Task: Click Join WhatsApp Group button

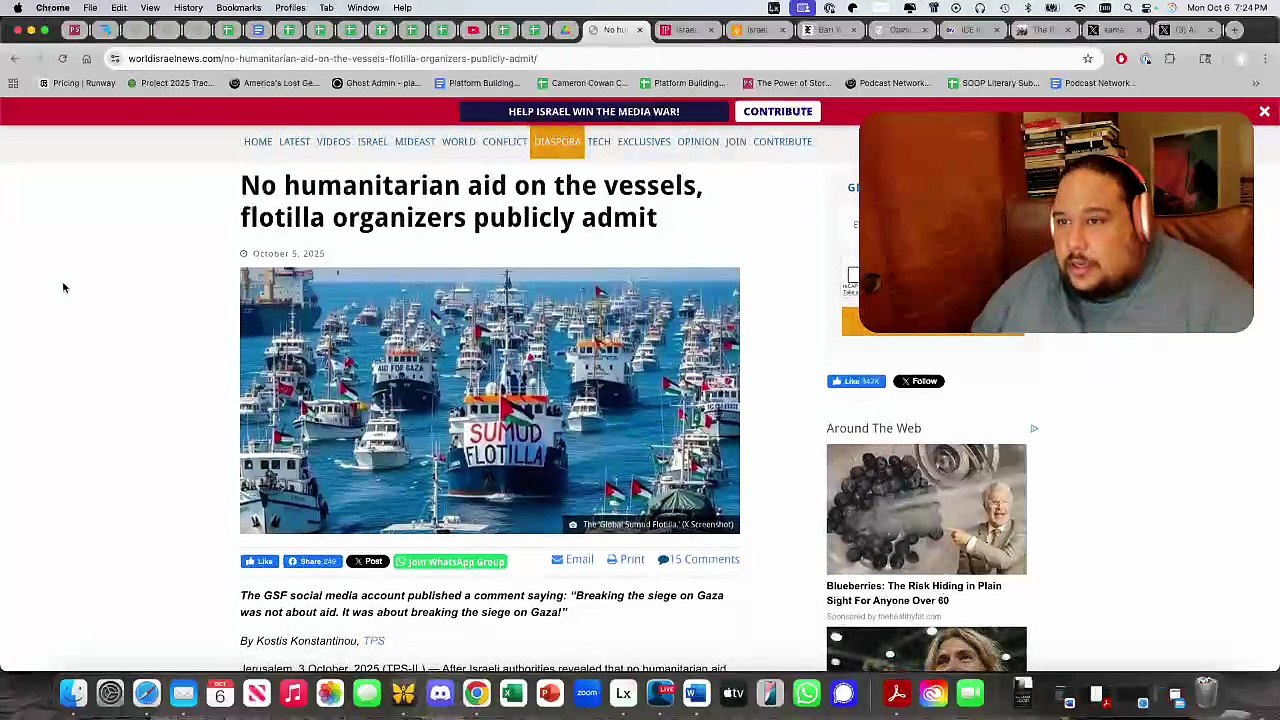Action: pyautogui.click(x=450, y=562)
